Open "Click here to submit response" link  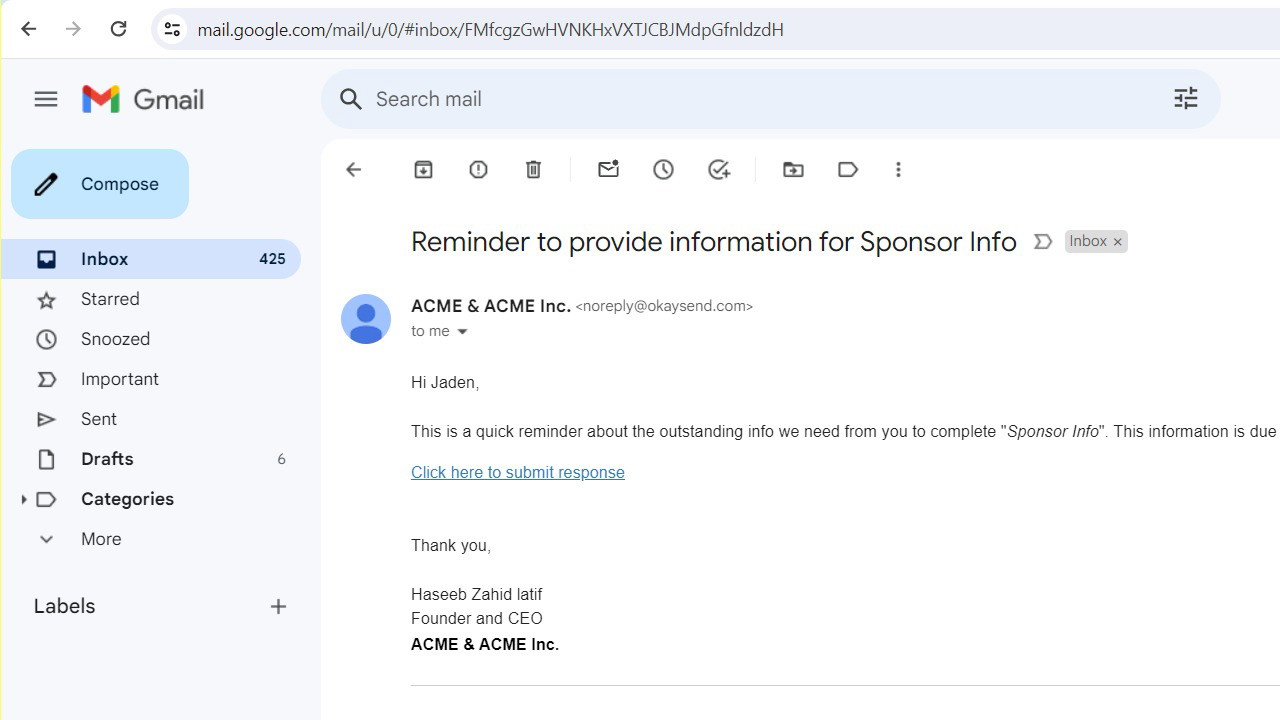tap(518, 473)
